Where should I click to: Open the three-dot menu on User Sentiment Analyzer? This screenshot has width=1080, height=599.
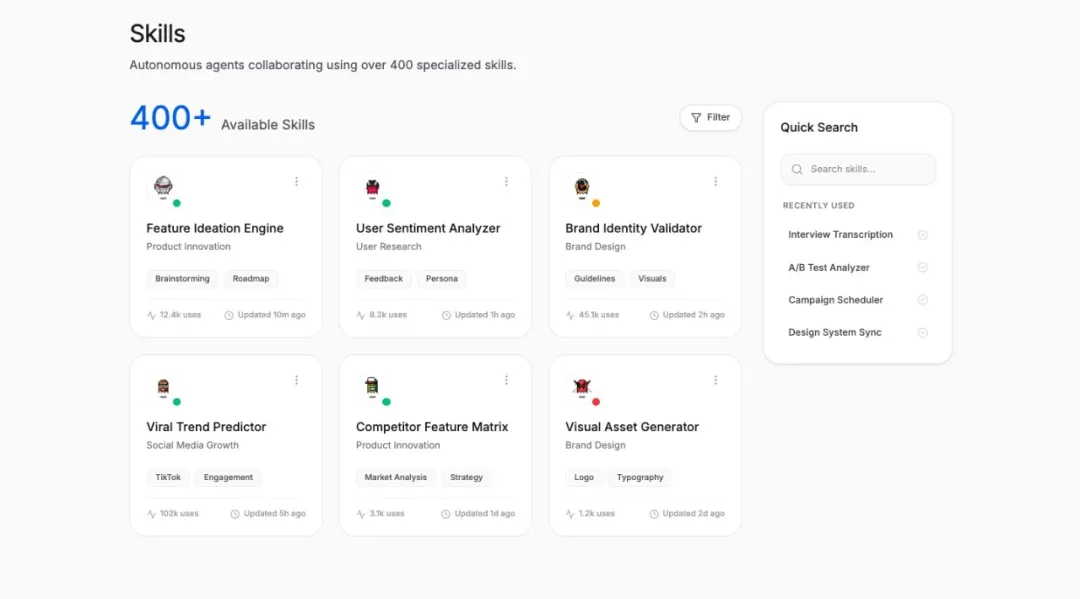click(x=506, y=182)
